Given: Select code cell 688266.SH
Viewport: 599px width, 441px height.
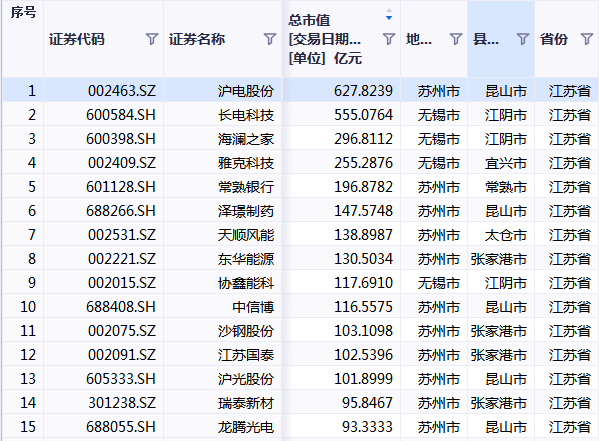Looking at the screenshot, I should 121,211.
